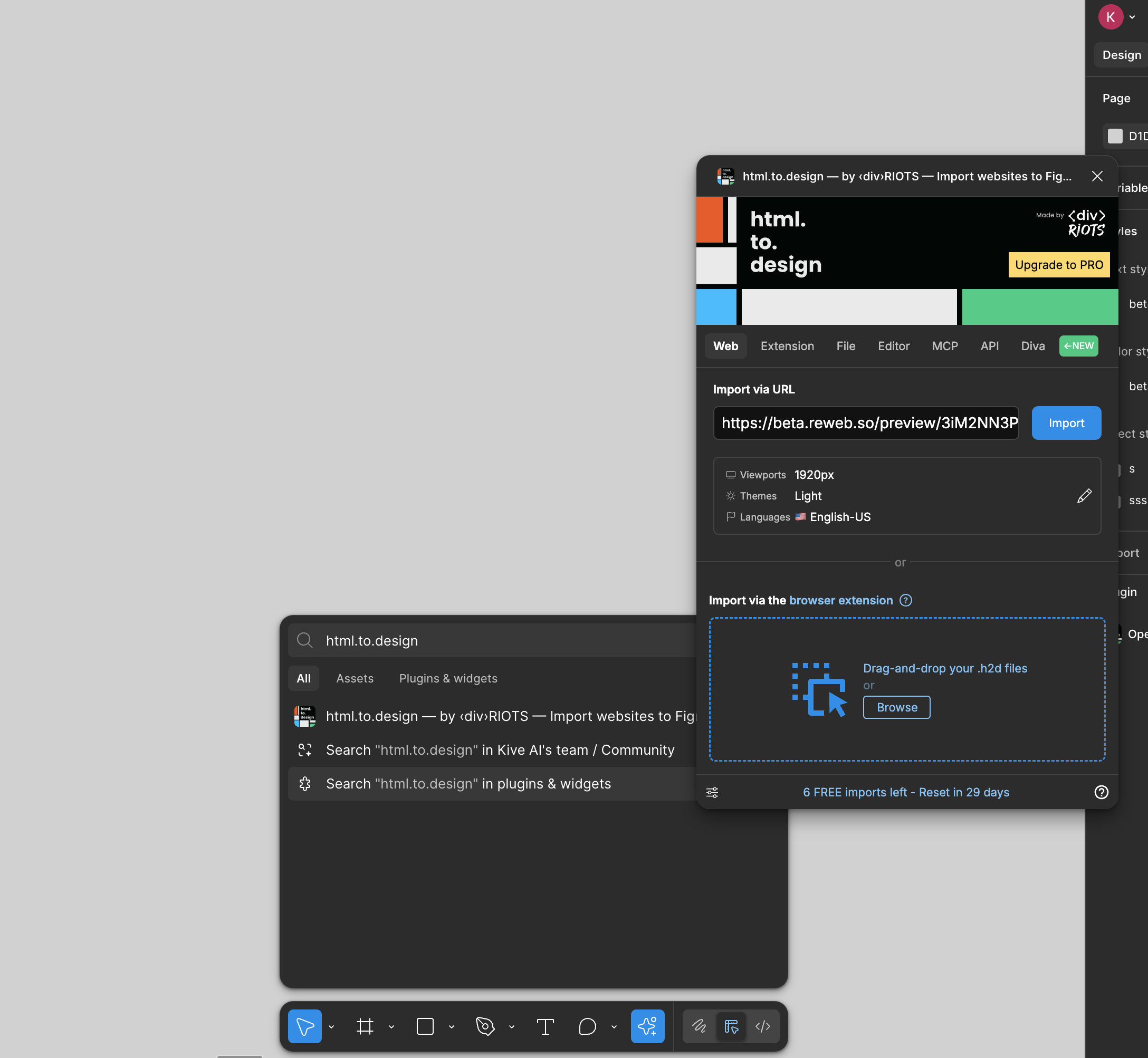This screenshot has width=1148, height=1058.
Task: Switch to Design mode toggle
Action: tap(731, 1026)
